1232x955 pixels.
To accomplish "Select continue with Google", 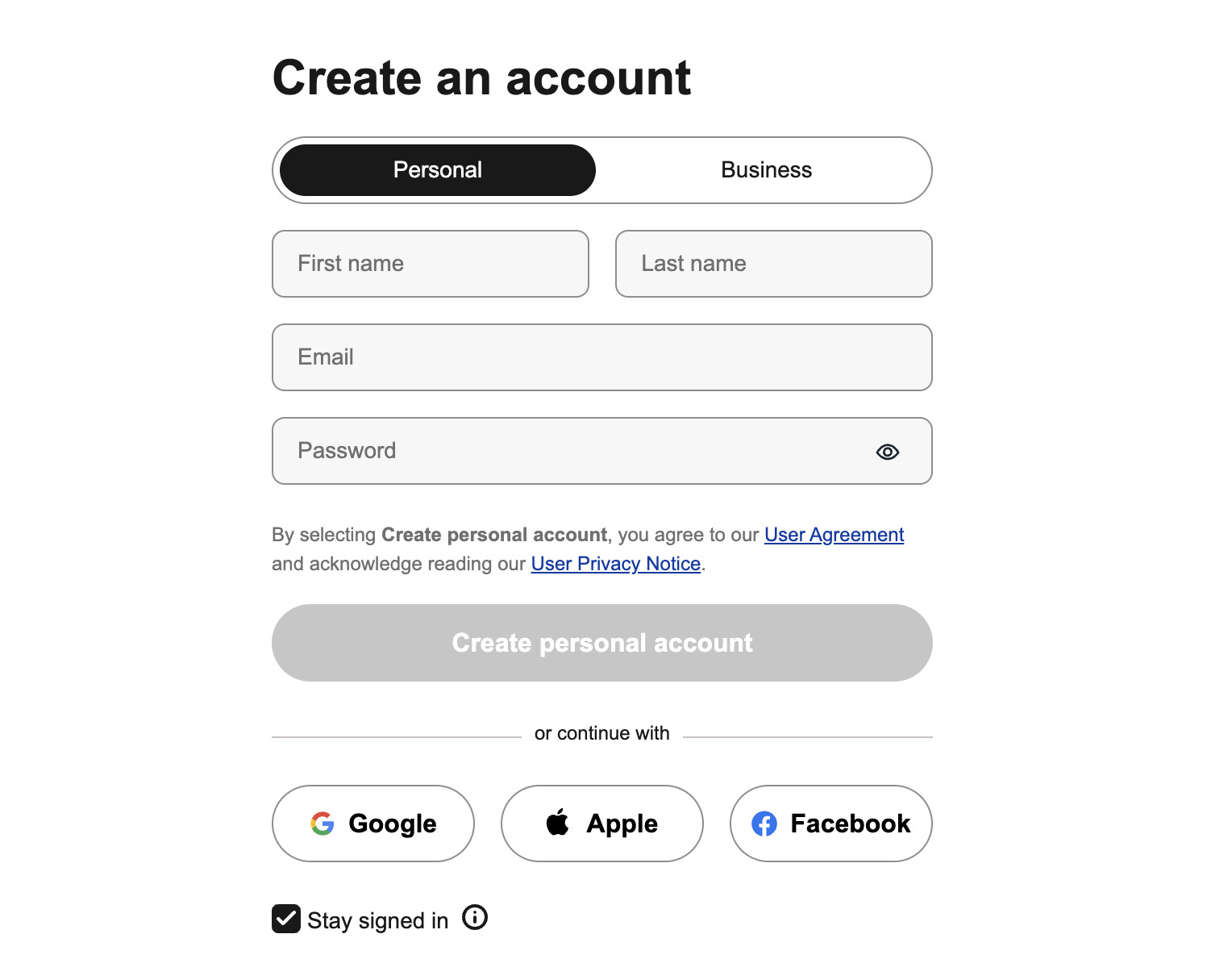I will pyautogui.click(x=373, y=824).
